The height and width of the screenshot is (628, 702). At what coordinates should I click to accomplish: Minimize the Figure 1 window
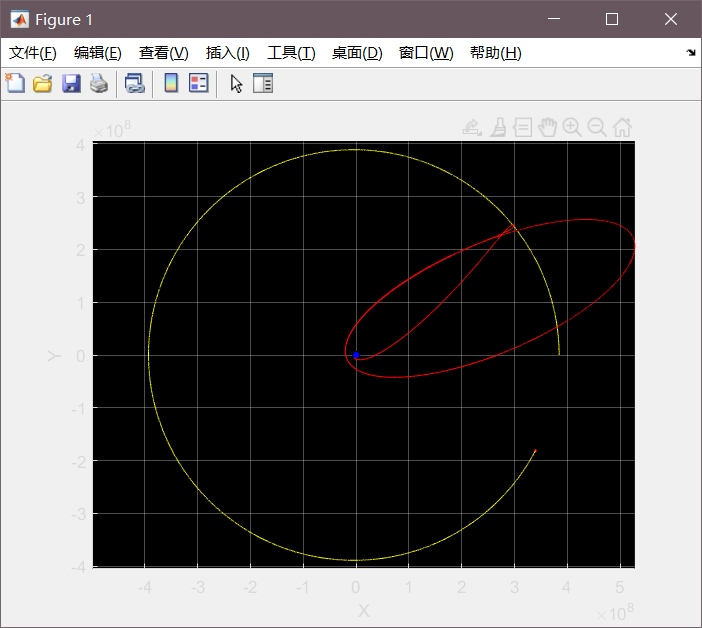(x=554, y=19)
